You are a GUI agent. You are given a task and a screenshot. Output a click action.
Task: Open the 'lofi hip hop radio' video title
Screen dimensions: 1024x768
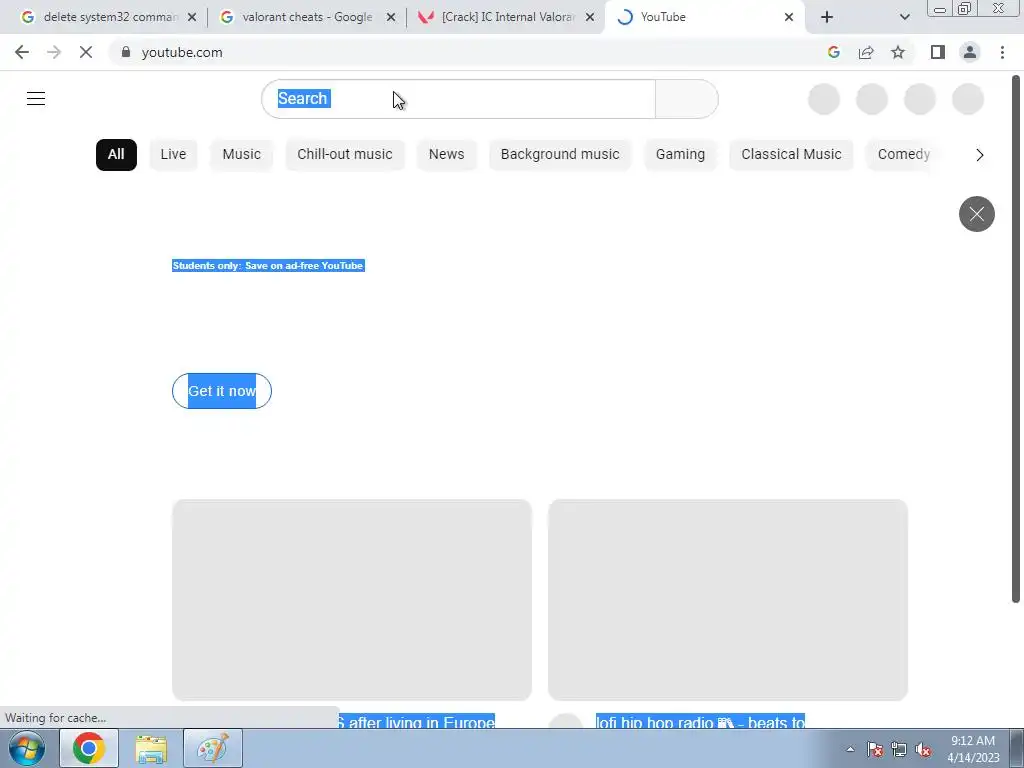pyautogui.click(x=700, y=722)
